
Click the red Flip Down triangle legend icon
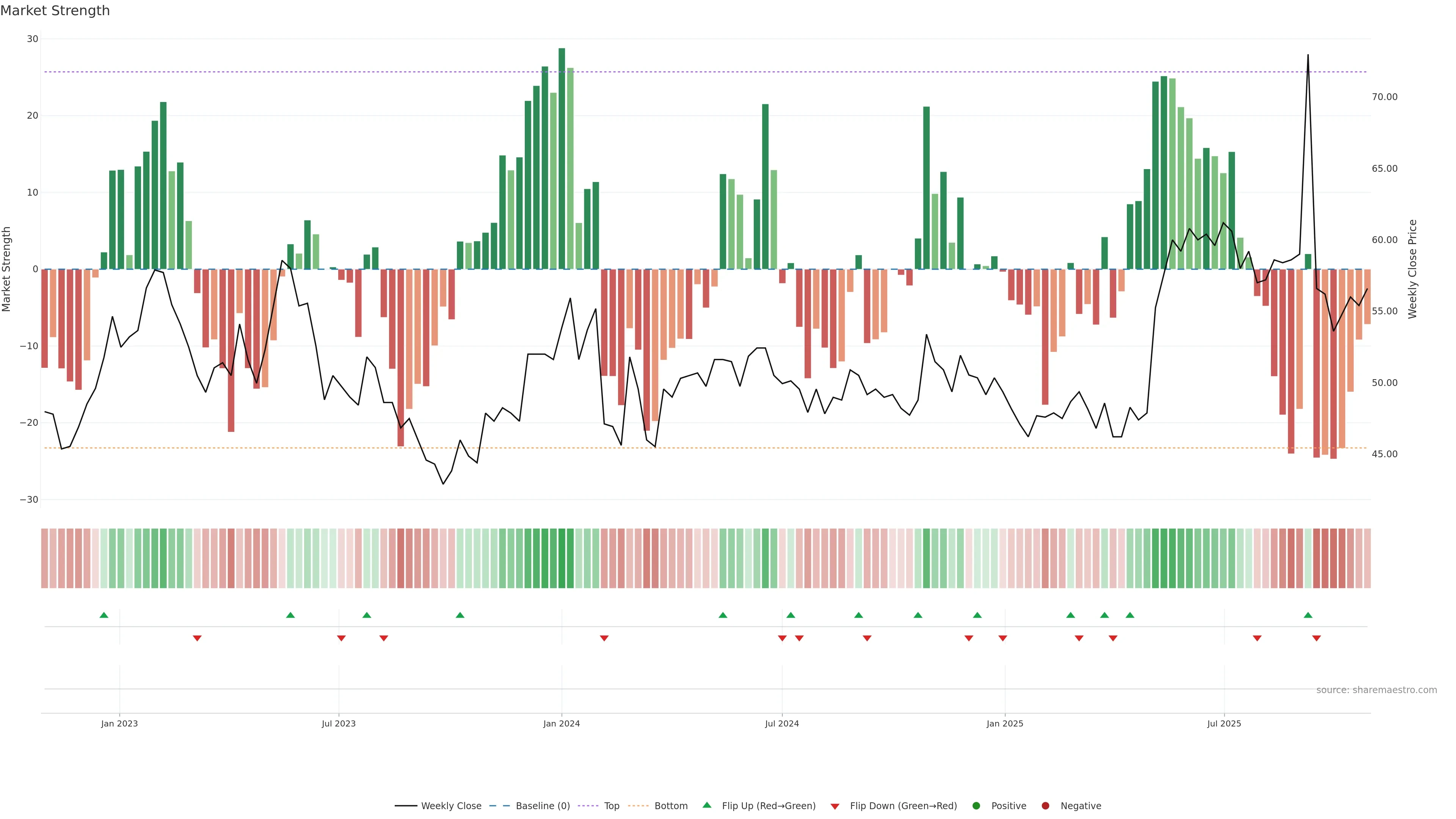point(835,806)
